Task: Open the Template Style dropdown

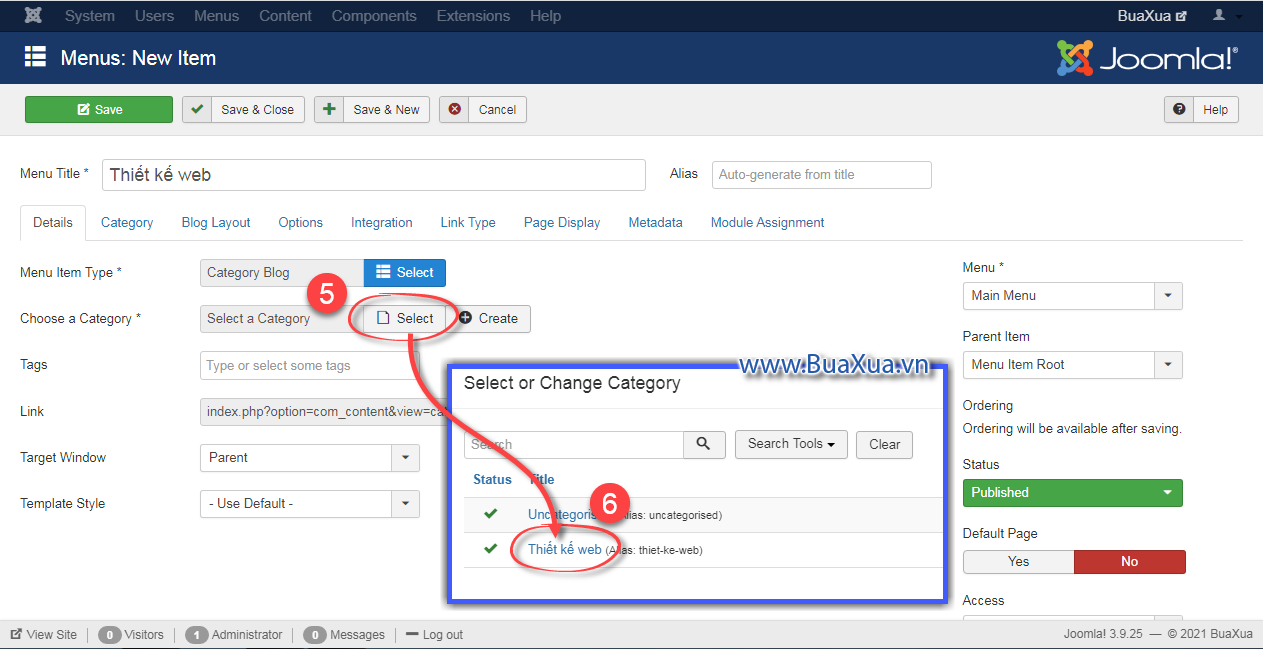Action: (x=310, y=504)
